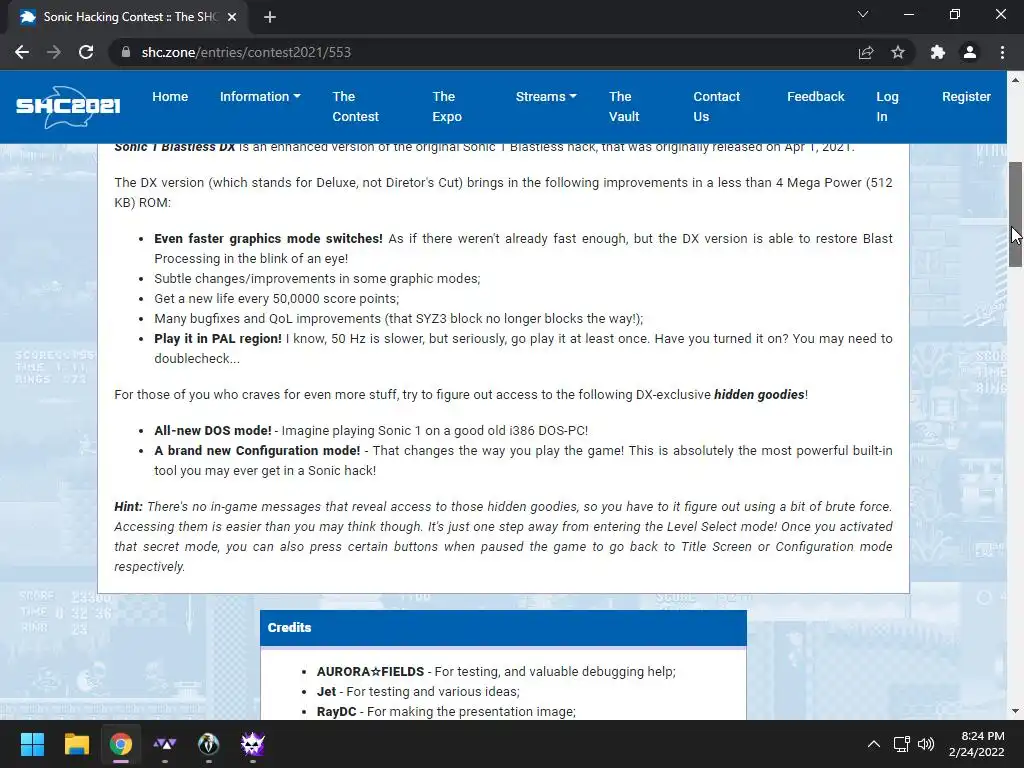Open the Home nav link

(170, 97)
